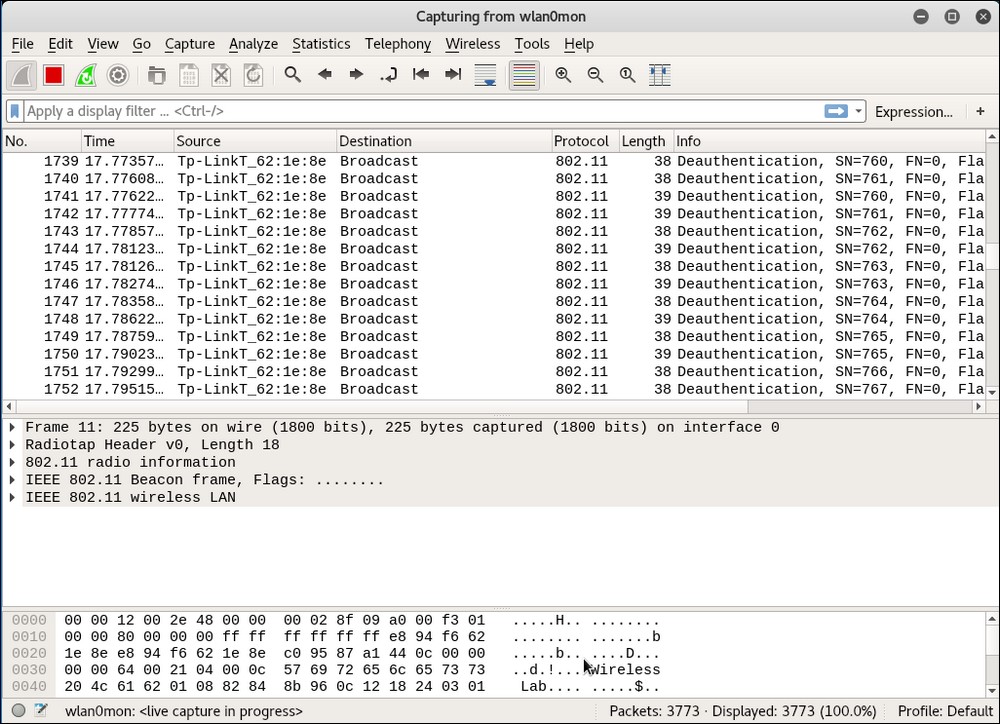
Task: Click the find packet magnifier icon
Action: tap(293, 75)
